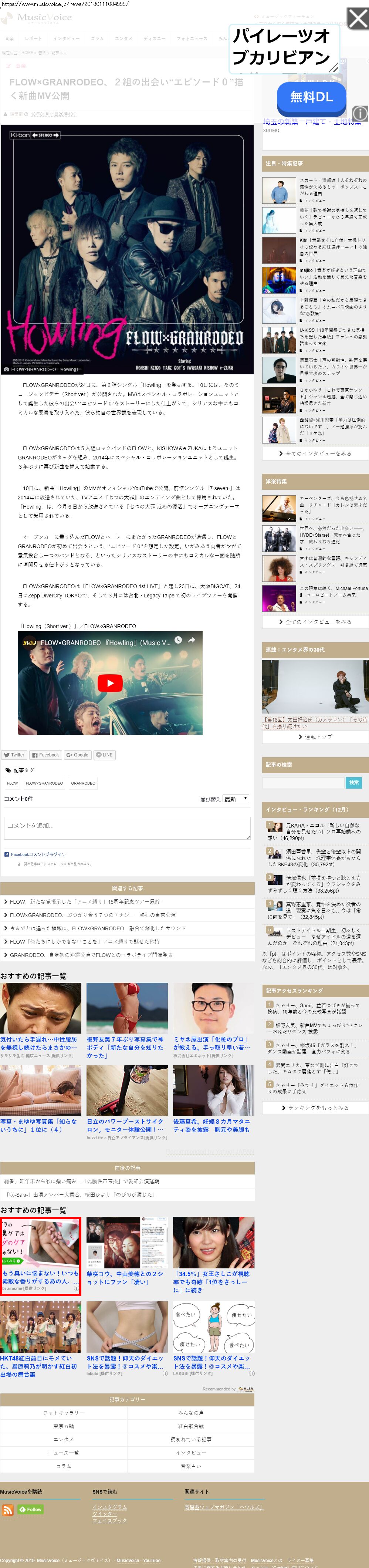Open the comment sort order dropdown
This screenshot has width=369, height=1568.
(236, 799)
